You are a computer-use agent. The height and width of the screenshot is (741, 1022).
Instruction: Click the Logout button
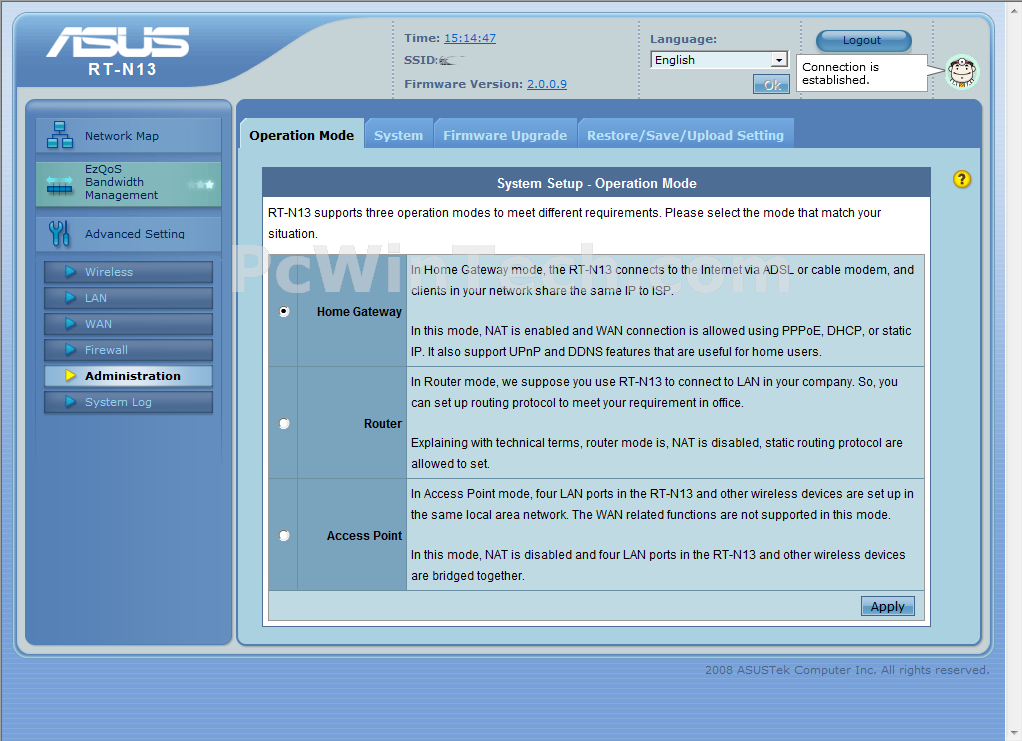click(x=864, y=40)
